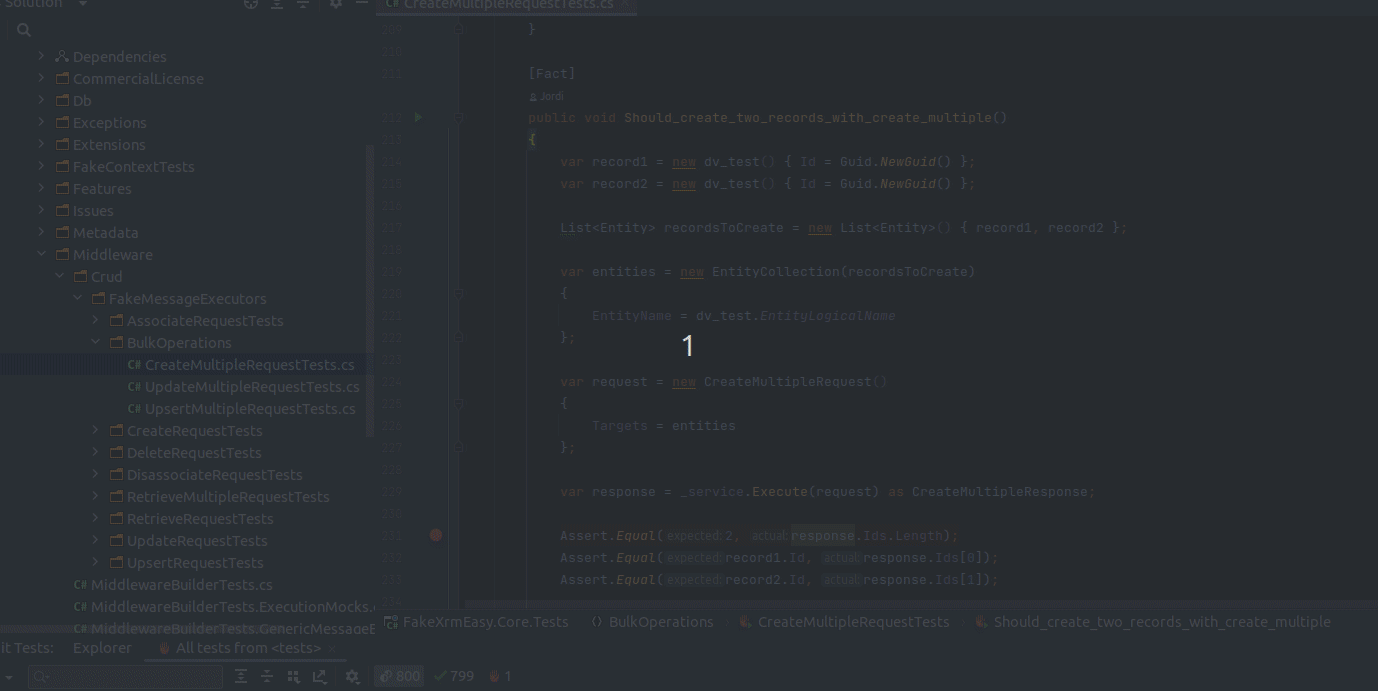Close the 'All tests from <tests>' tab
The width and height of the screenshot is (1378, 691).
click(x=333, y=648)
